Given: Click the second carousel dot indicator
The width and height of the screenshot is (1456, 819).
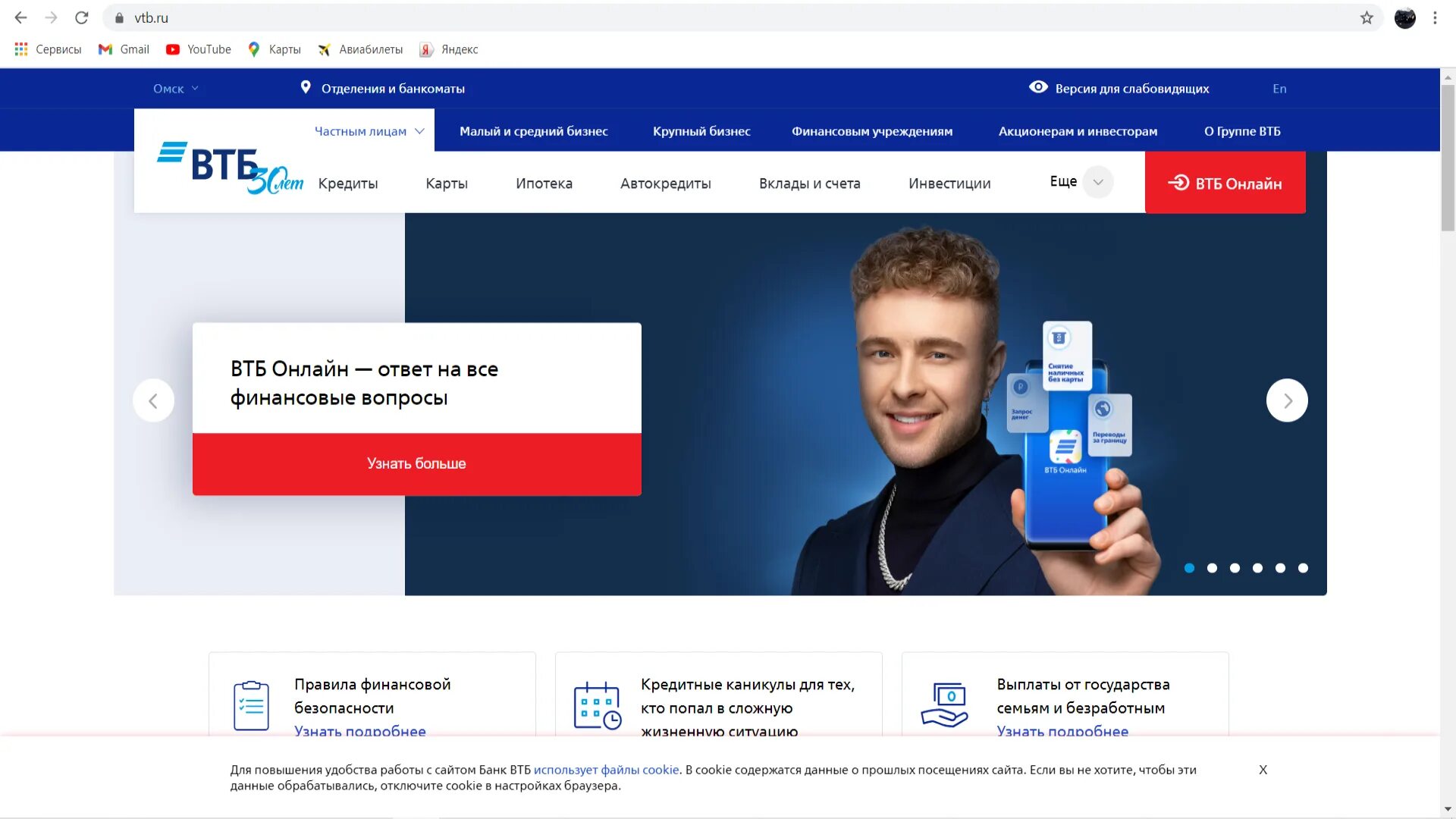Looking at the screenshot, I should coord(1212,568).
